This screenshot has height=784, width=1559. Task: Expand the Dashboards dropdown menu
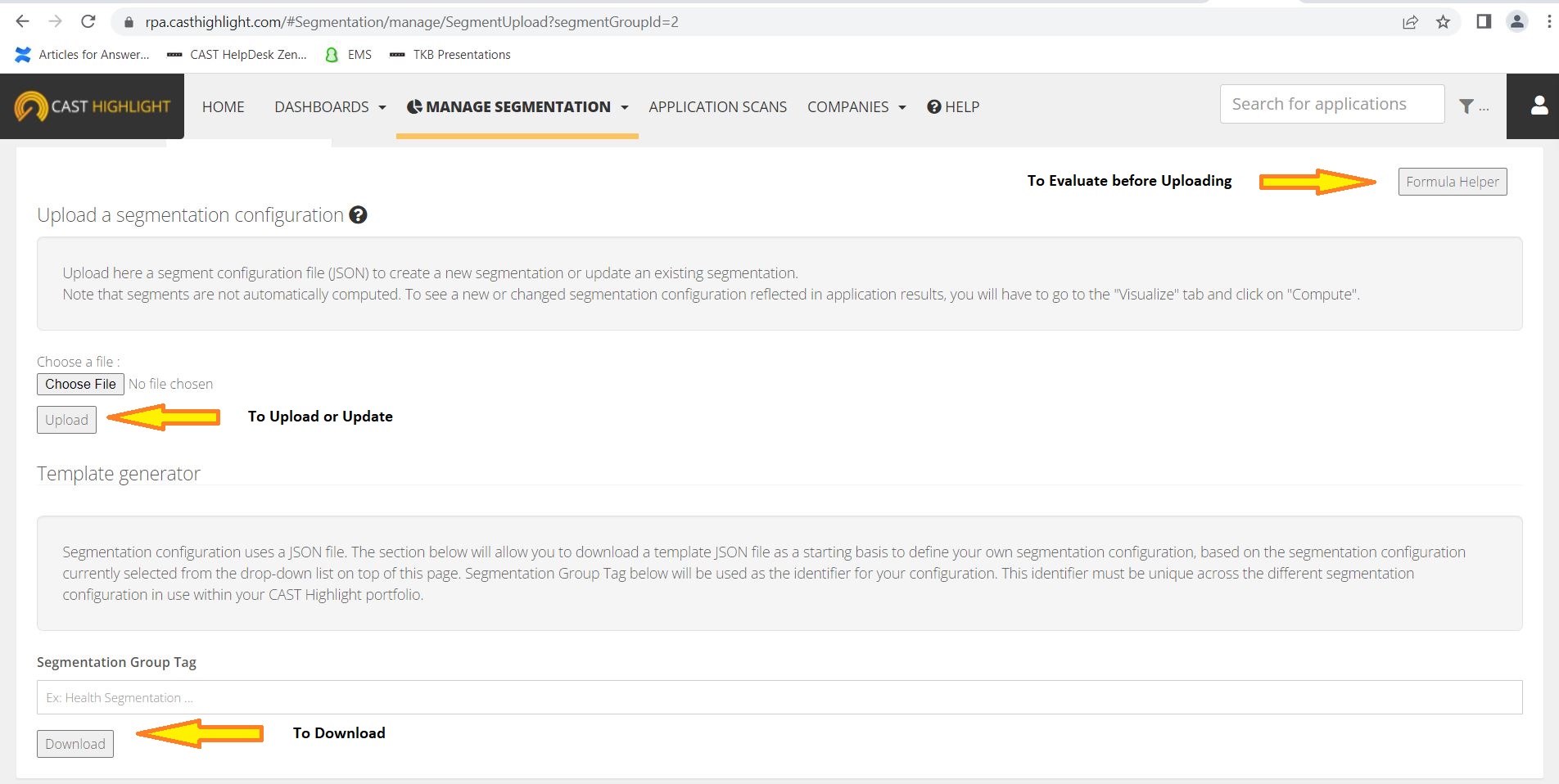click(330, 107)
